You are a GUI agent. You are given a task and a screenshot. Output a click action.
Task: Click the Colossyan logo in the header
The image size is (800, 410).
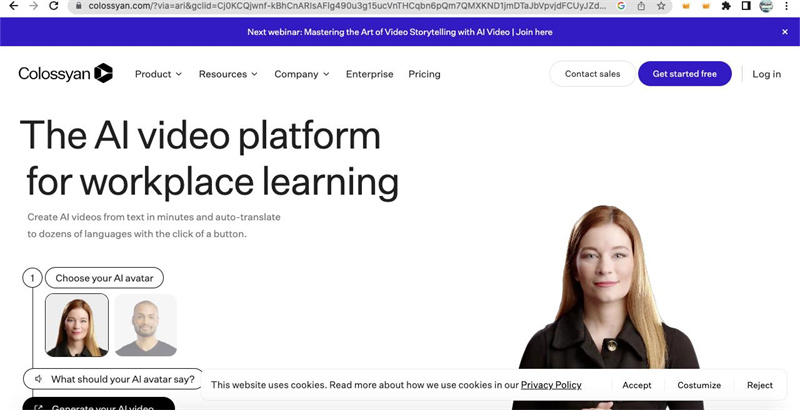click(x=65, y=74)
